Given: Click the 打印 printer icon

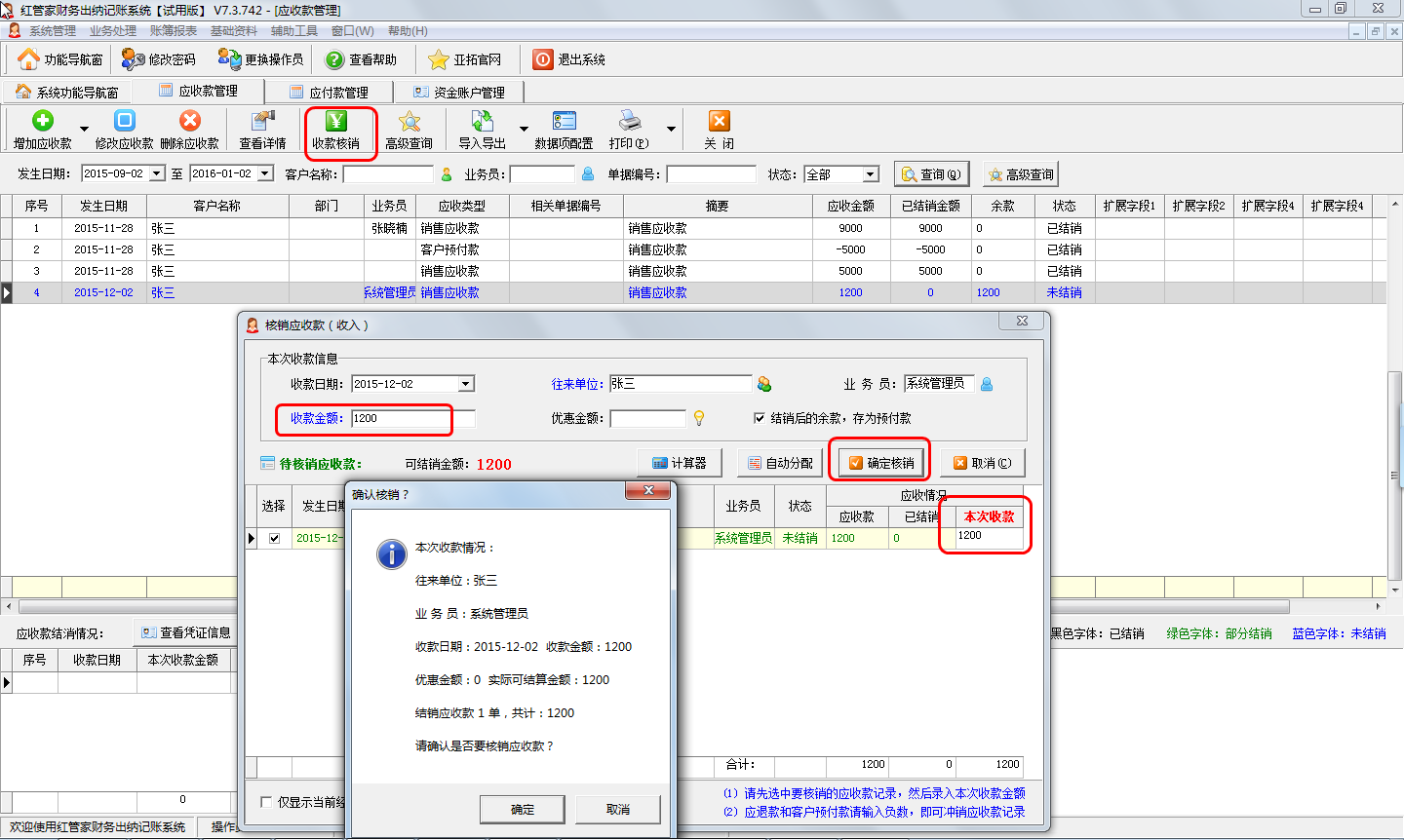Looking at the screenshot, I should click(x=629, y=121).
